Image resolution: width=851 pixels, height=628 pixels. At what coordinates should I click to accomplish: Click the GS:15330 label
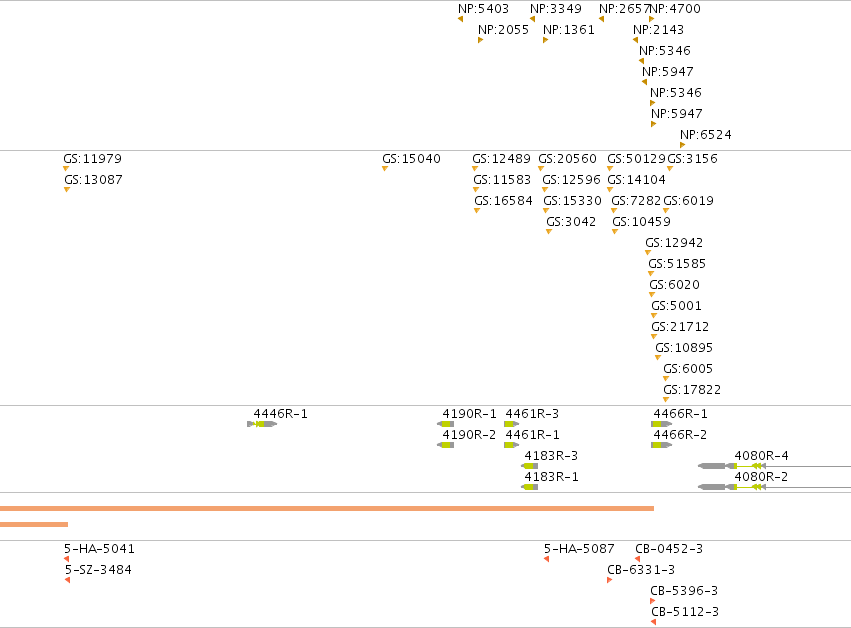(x=572, y=201)
